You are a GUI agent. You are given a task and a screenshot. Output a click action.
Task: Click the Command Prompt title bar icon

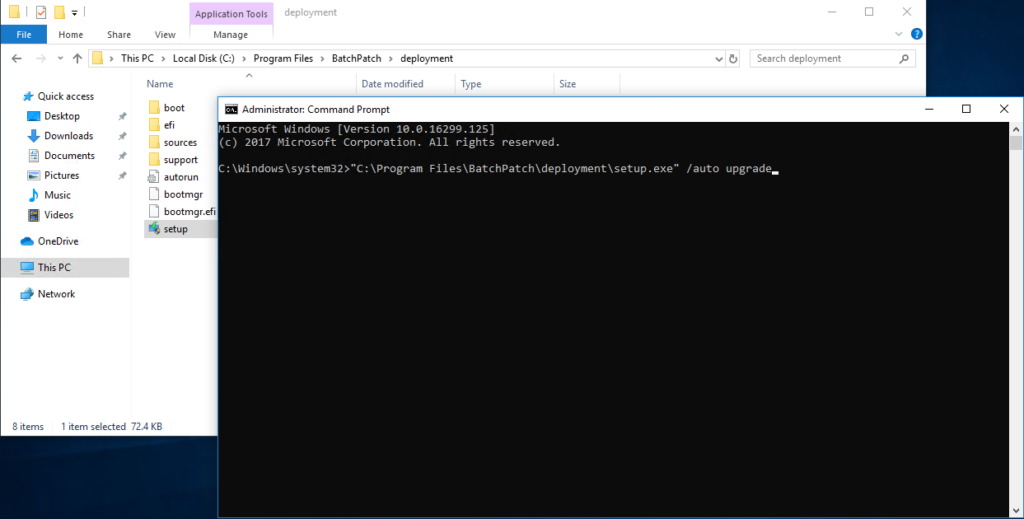pyautogui.click(x=231, y=109)
